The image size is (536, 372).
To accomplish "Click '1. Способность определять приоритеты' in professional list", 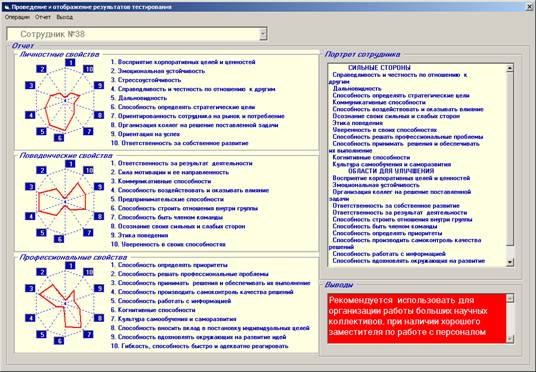I will click(x=169, y=265).
